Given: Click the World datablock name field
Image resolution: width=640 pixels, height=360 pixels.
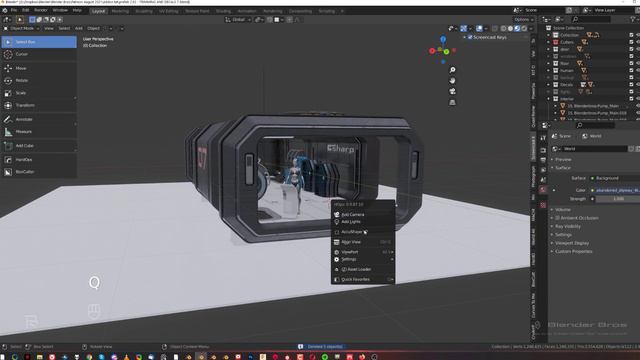Looking at the screenshot, I should [x=595, y=149].
